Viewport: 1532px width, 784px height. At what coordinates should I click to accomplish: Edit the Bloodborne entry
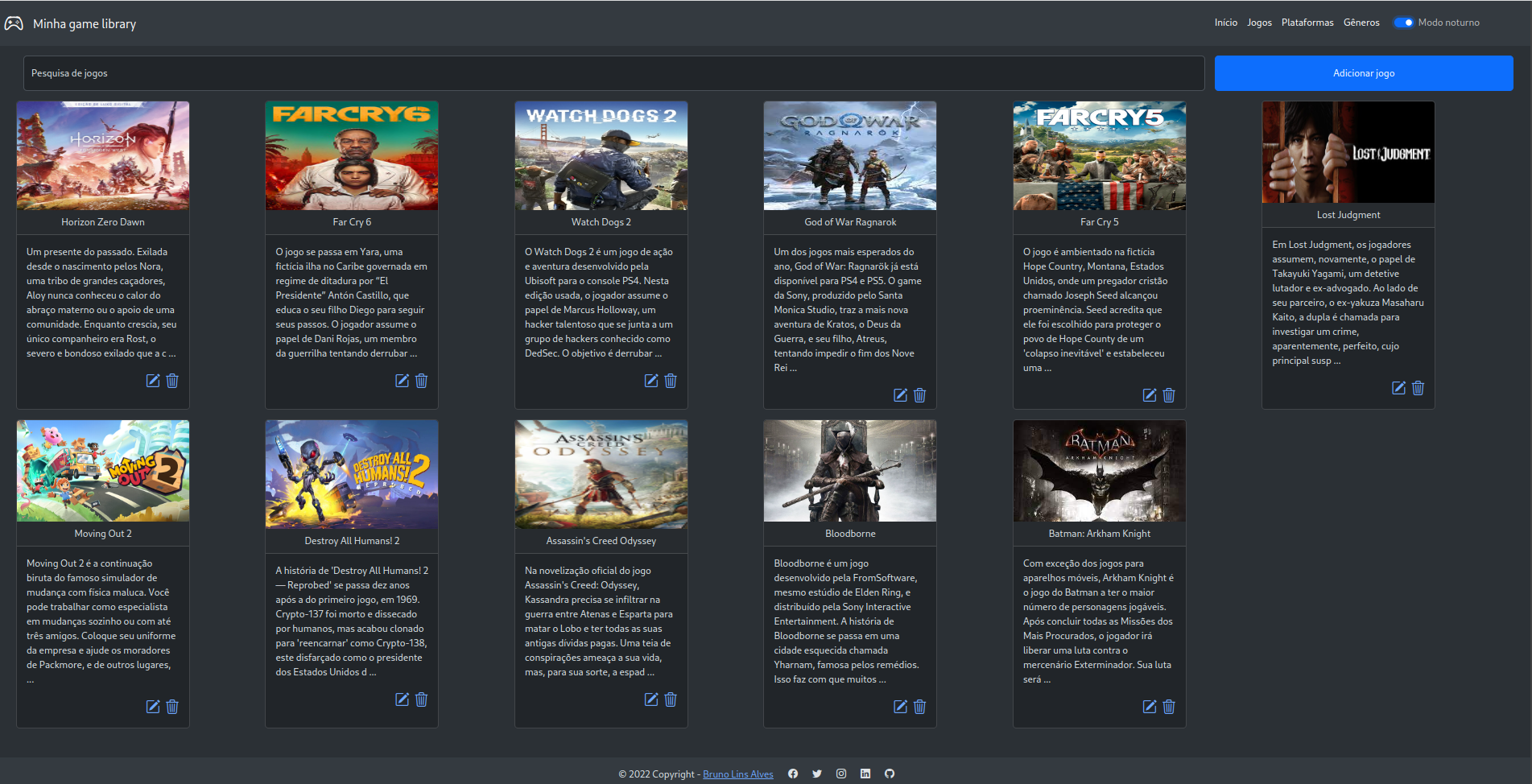[x=901, y=707]
